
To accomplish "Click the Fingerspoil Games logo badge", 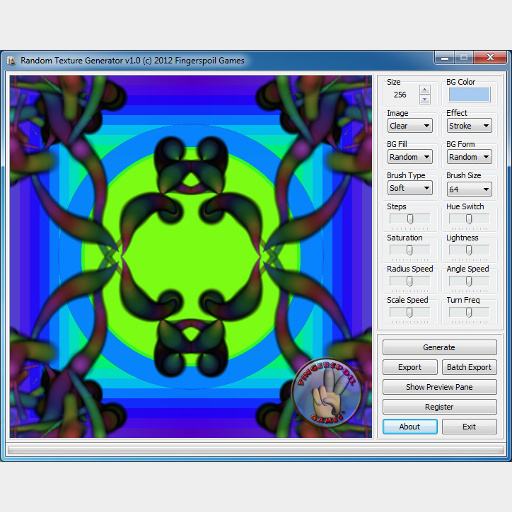I will (x=327, y=393).
